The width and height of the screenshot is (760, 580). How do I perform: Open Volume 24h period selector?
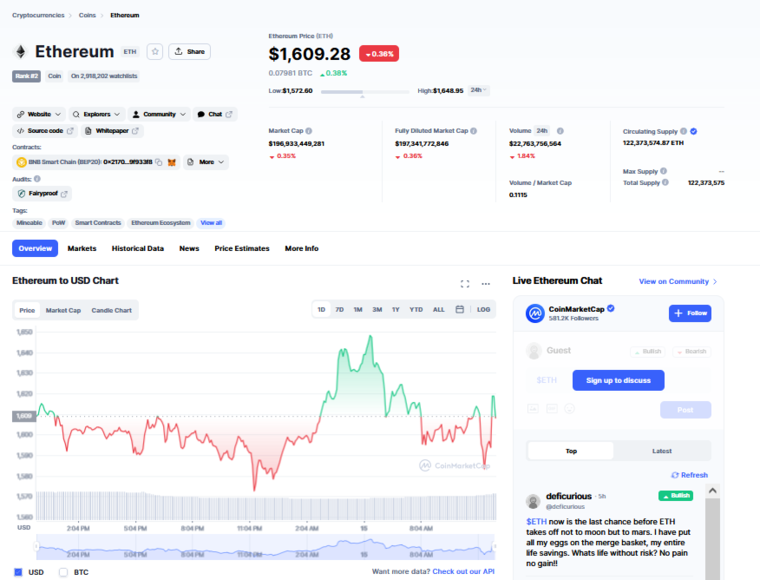[x=542, y=131]
